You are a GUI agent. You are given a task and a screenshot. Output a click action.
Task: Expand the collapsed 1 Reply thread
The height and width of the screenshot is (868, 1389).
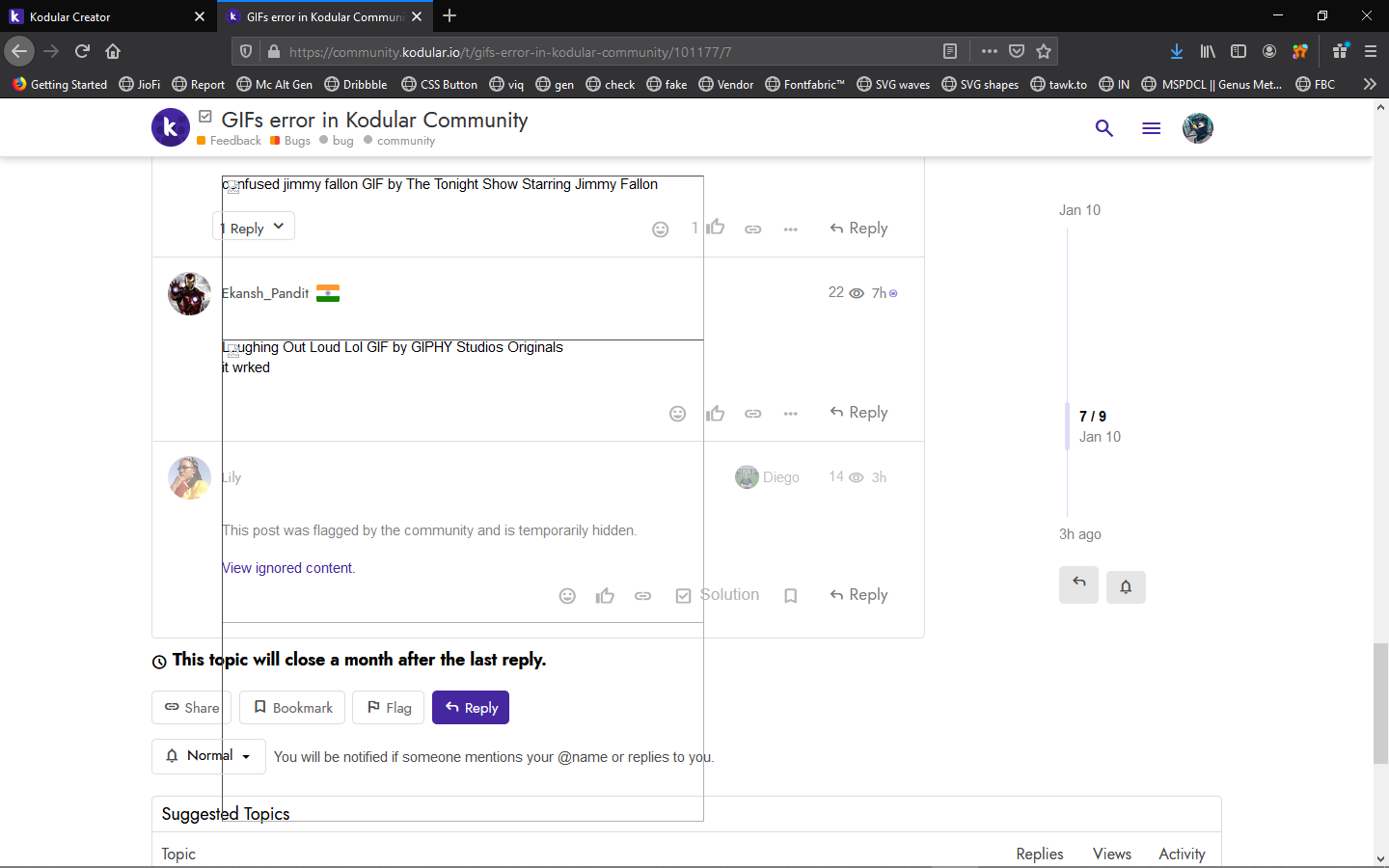pos(253,226)
